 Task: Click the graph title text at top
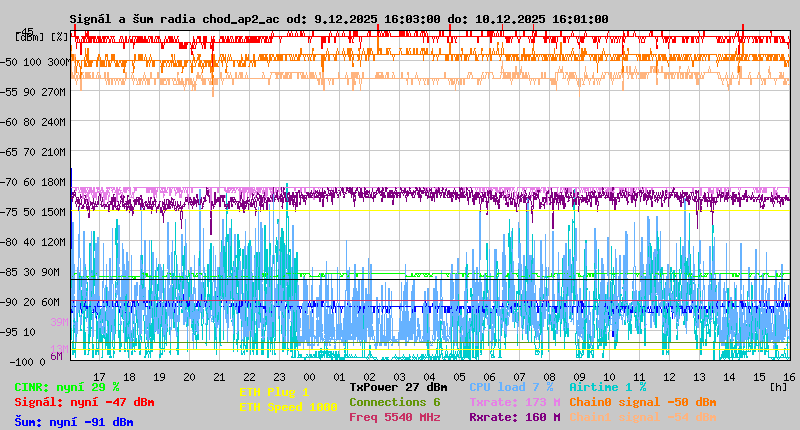click(x=339, y=19)
